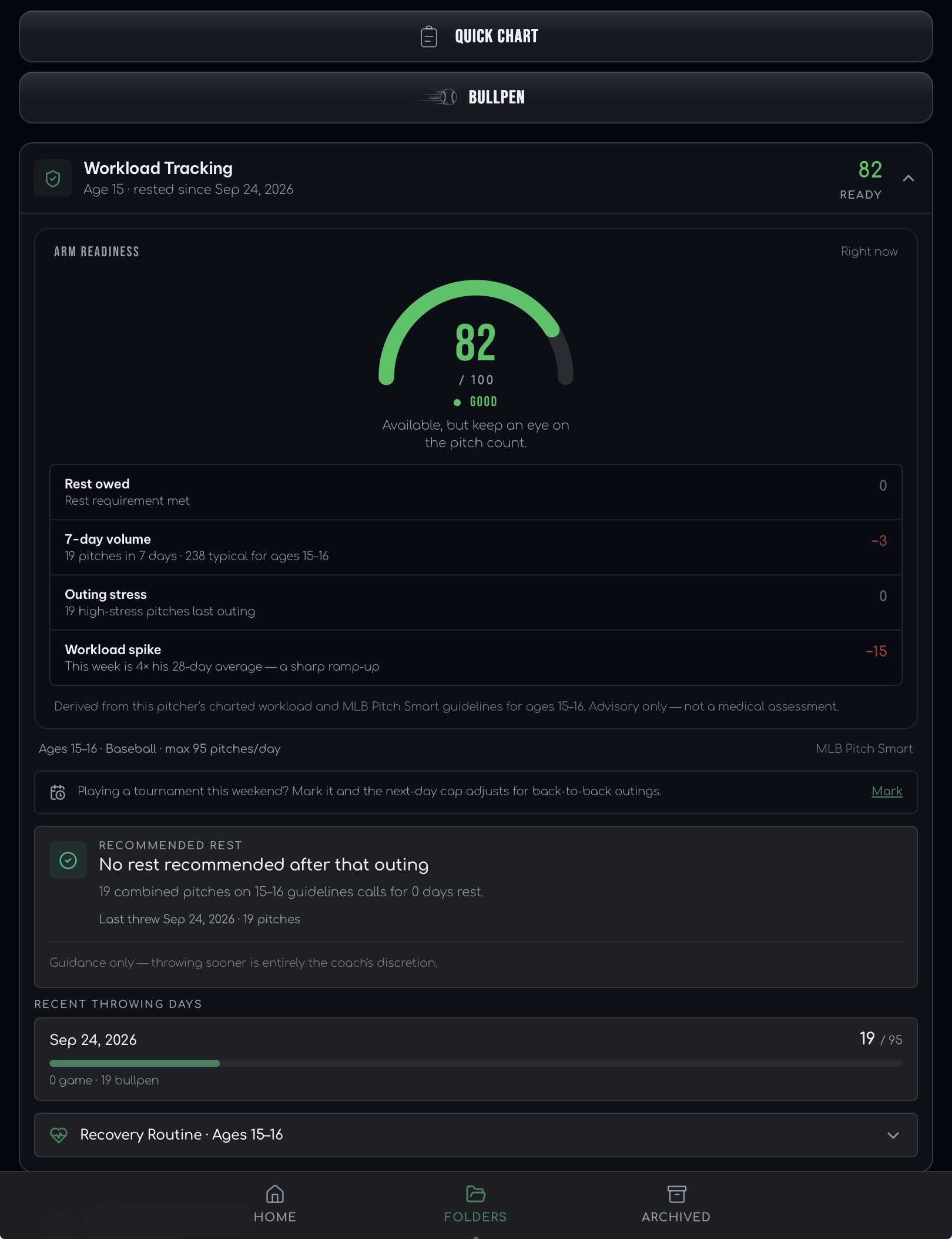
Task: Click the shield icon next to Workload Tracking
Action: pos(53,178)
